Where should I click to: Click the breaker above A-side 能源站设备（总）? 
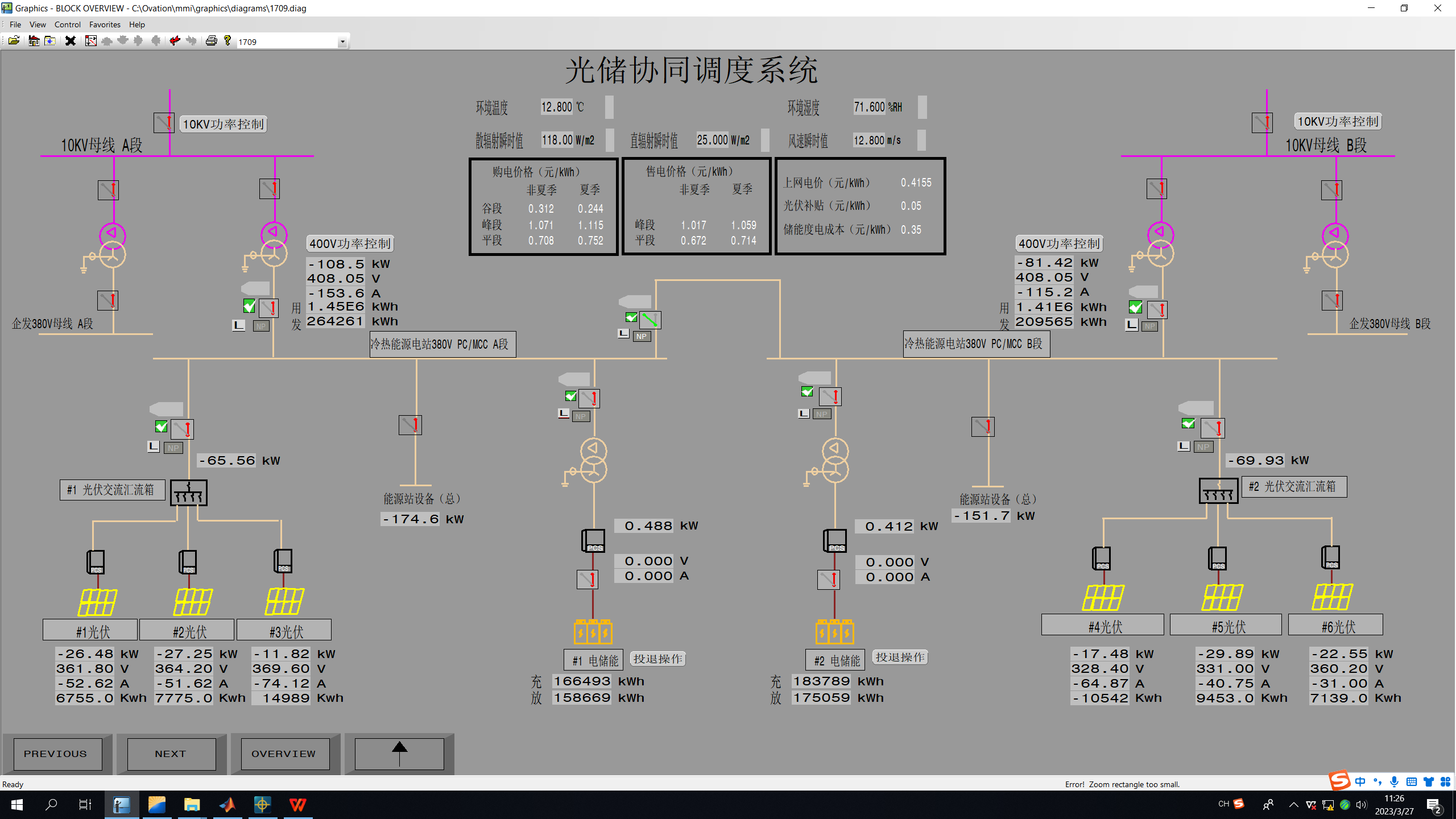(x=410, y=425)
